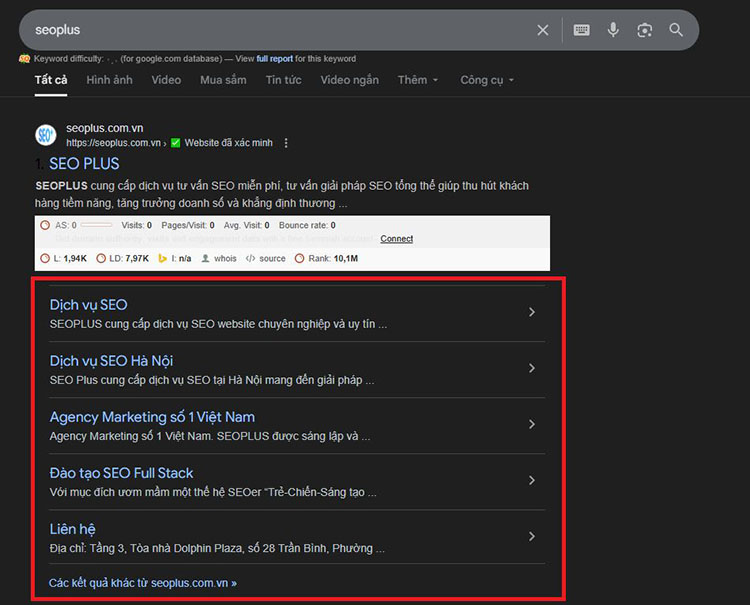This screenshot has width=750, height=605.
Task: Click the AS score circle icon
Action: pos(45,225)
